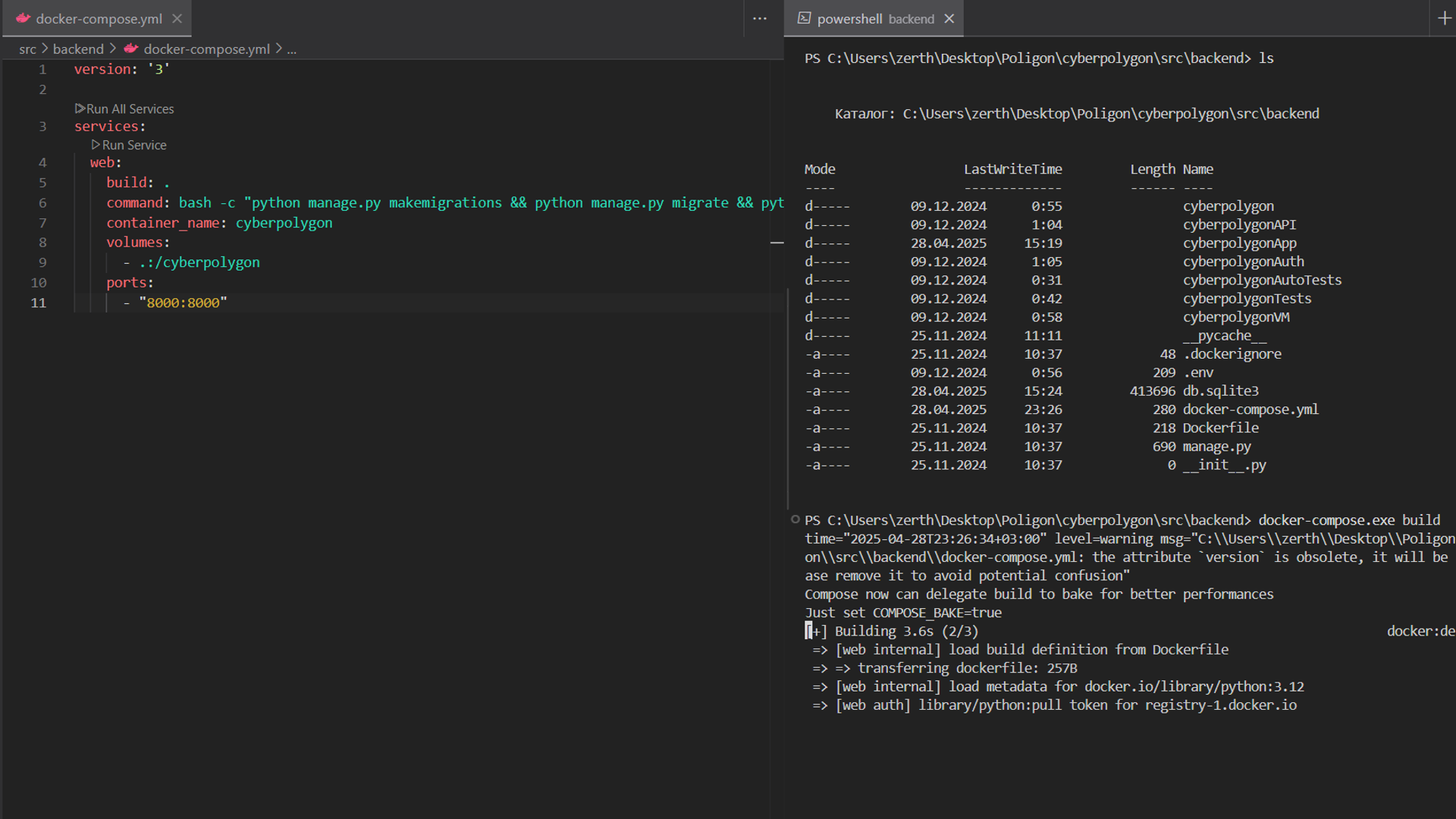
Task: Click the Length column header
Action: (x=1153, y=169)
